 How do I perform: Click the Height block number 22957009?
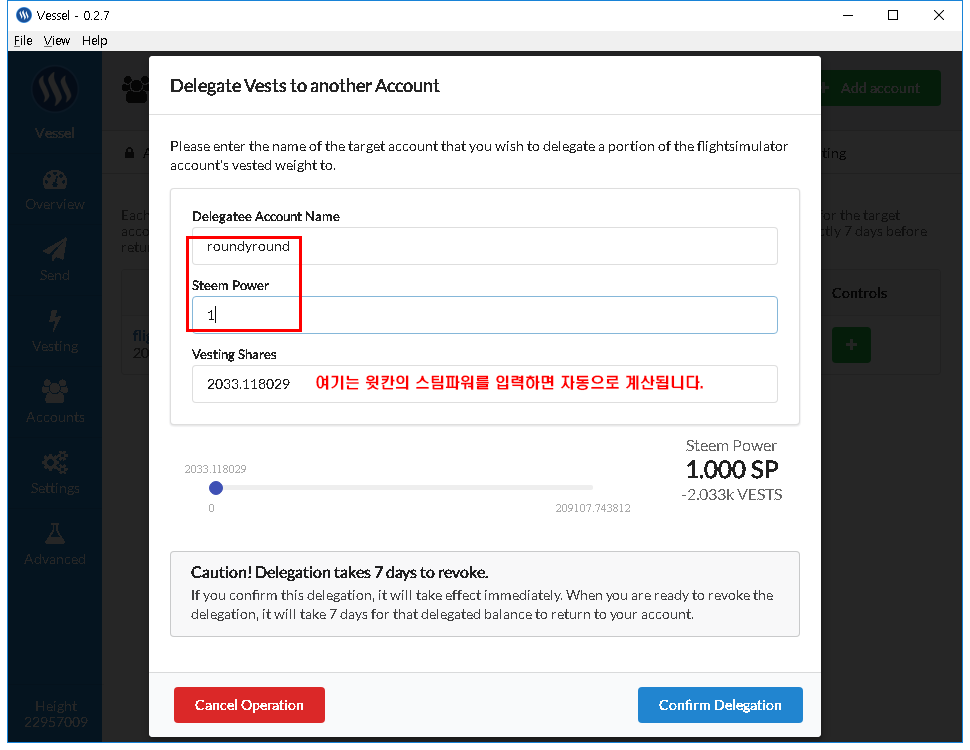pyautogui.click(x=56, y=722)
